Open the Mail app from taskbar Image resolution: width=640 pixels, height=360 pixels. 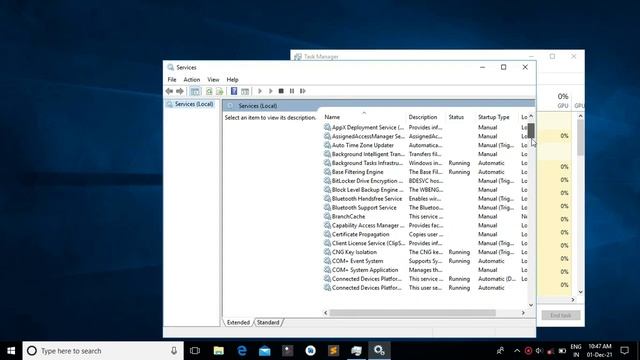(x=264, y=351)
